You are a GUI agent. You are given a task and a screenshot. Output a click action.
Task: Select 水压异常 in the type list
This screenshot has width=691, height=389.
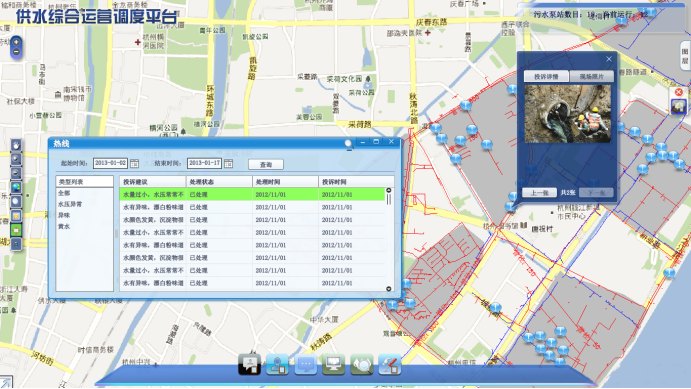pos(70,204)
